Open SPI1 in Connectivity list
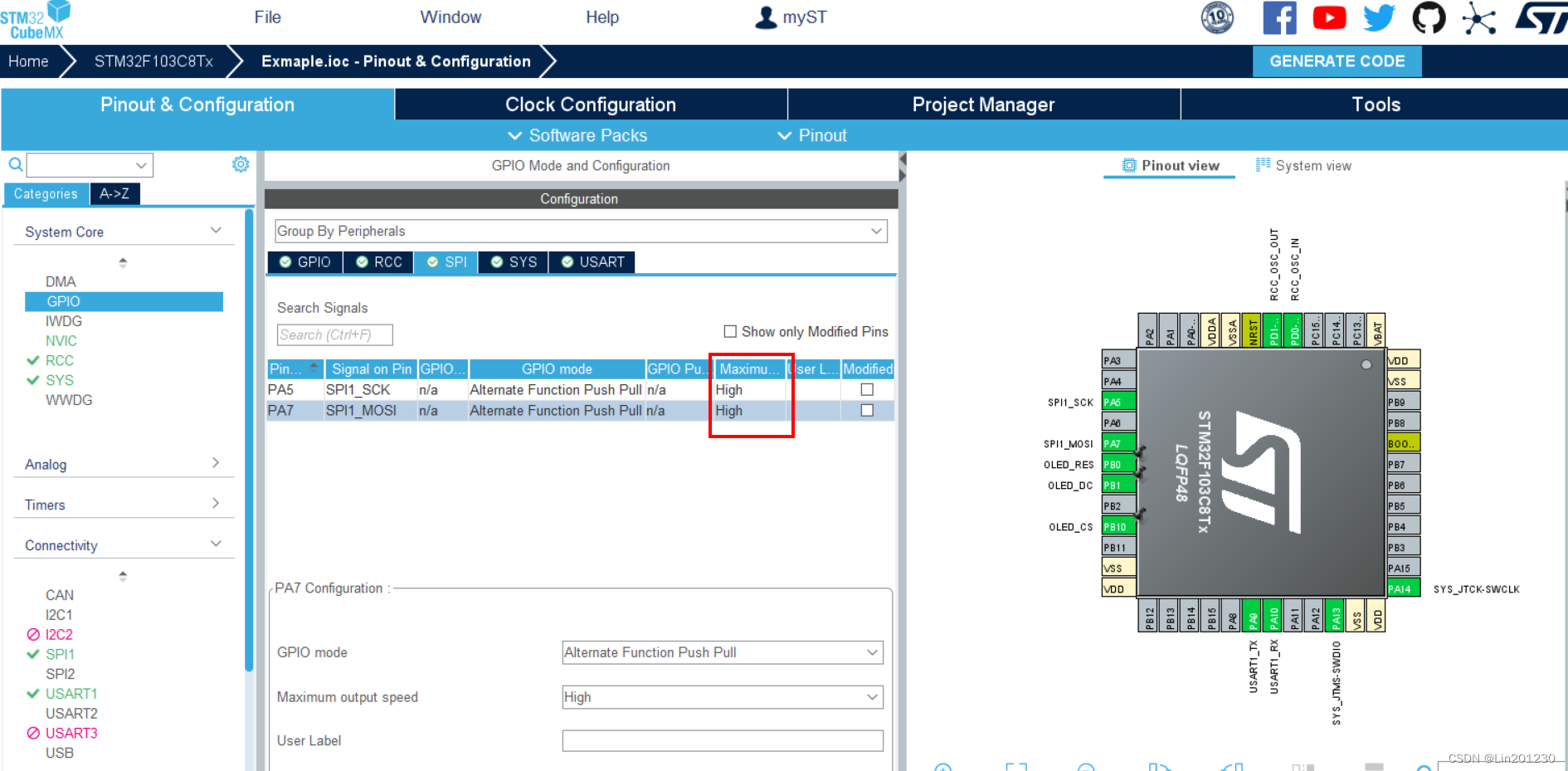Viewport: 1568px width, 771px height. [x=60, y=654]
